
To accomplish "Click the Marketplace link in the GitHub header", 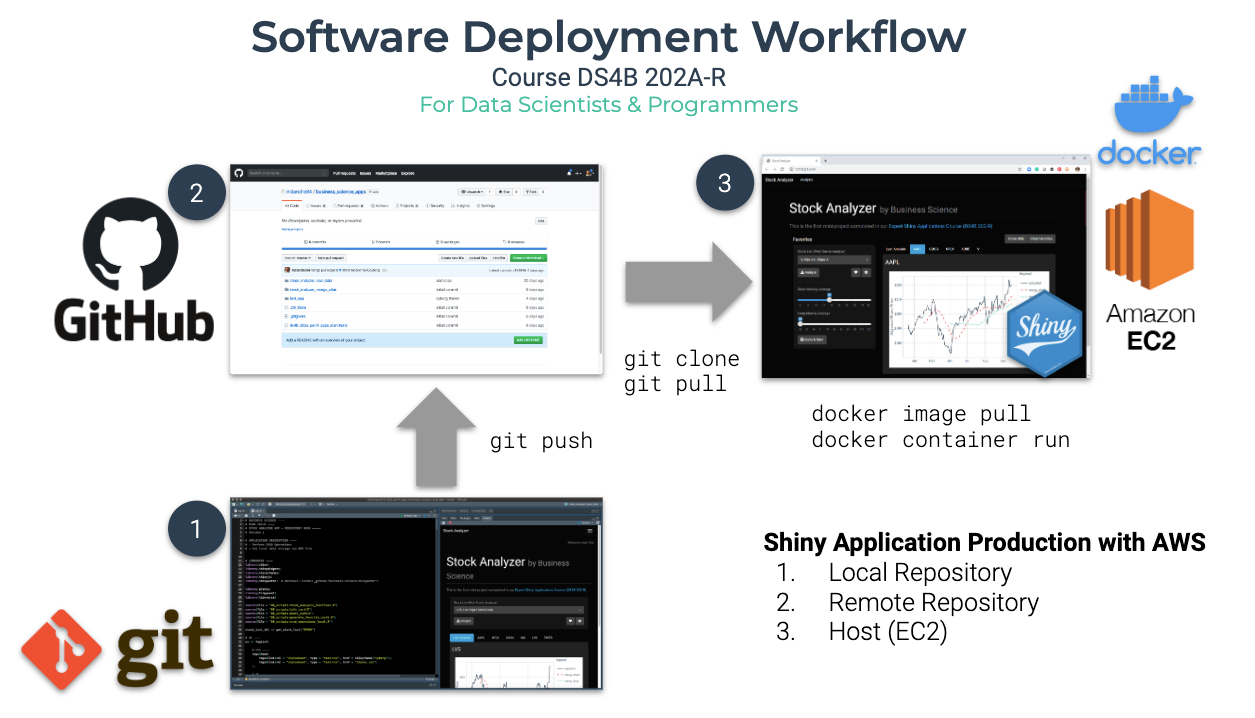I will pos(386,173).
